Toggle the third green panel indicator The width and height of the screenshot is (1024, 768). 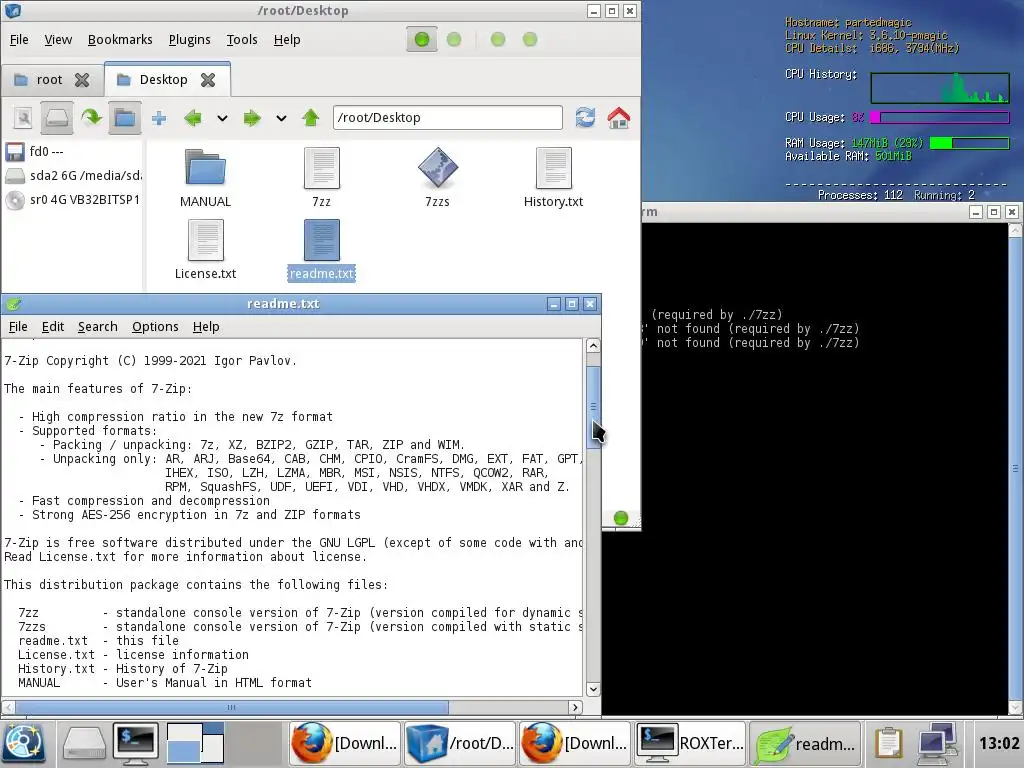point(498,40)
